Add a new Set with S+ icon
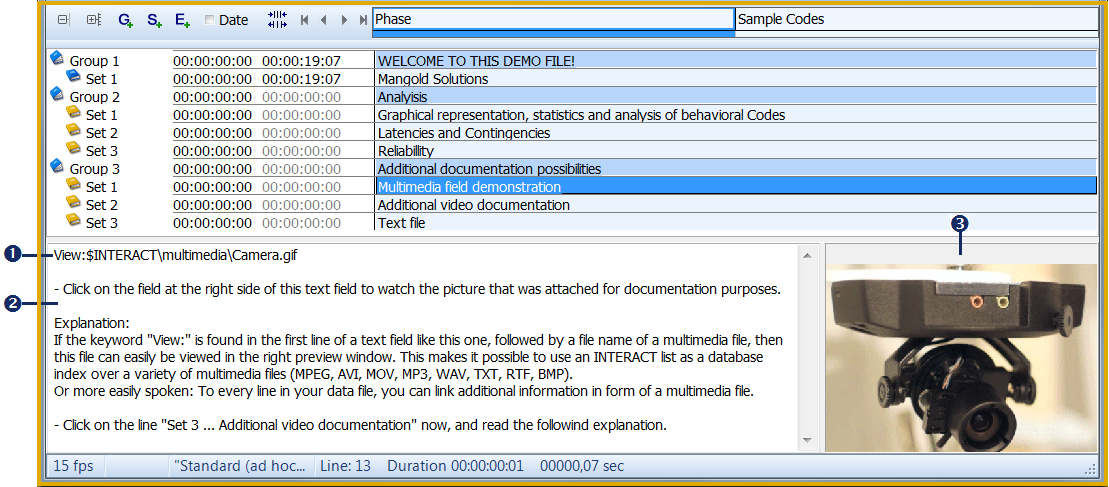Screen dimensions: 1109x487 click(x=154, y=20)
